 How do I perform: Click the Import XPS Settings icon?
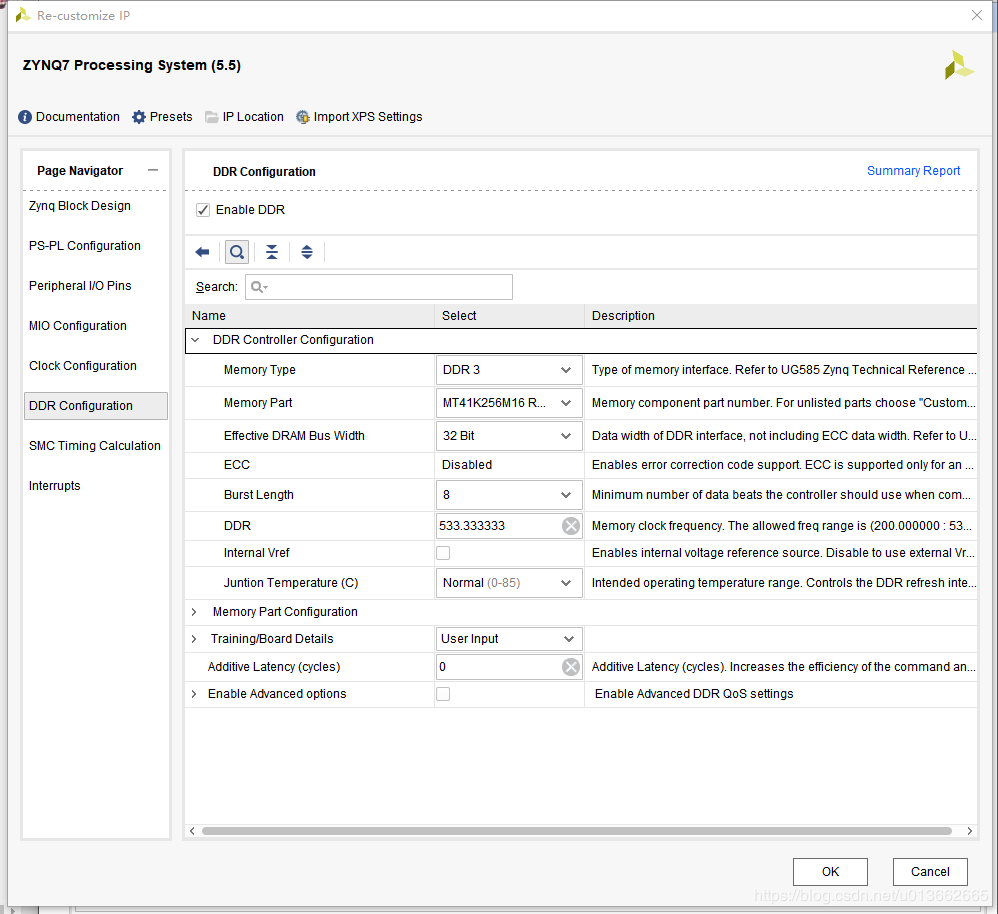tap(303, 117)
